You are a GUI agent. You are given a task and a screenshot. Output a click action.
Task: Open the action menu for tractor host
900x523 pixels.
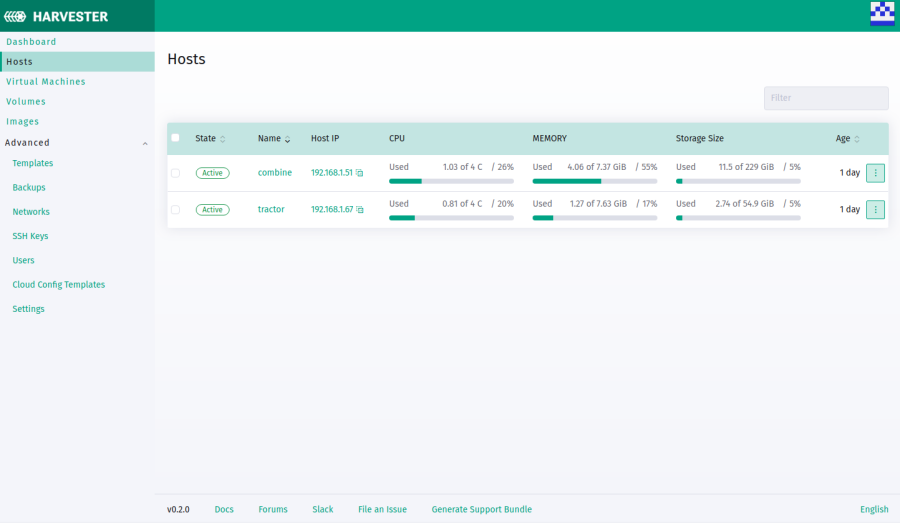[875, 210]
